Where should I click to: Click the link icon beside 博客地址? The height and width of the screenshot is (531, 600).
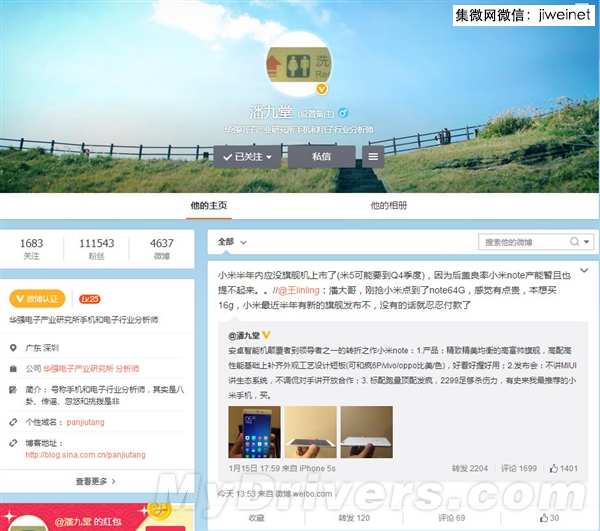(13, 443)
